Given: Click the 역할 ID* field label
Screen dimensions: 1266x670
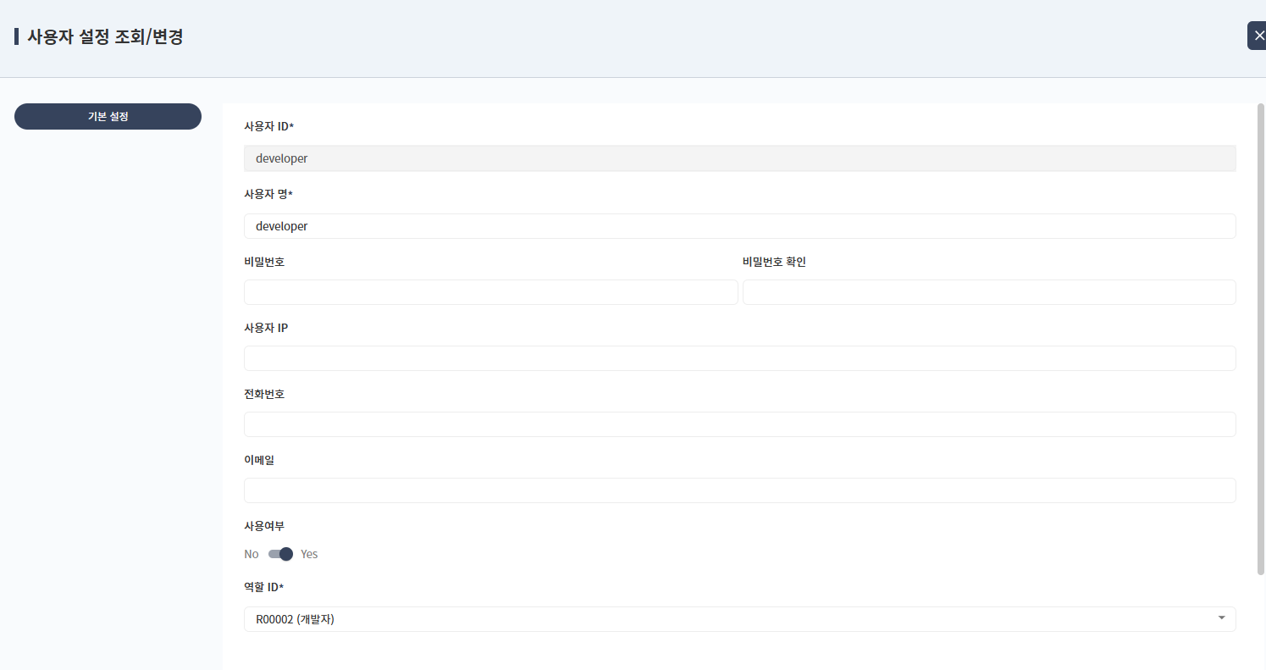Looking at the screenshot, I should click(264, 587).
